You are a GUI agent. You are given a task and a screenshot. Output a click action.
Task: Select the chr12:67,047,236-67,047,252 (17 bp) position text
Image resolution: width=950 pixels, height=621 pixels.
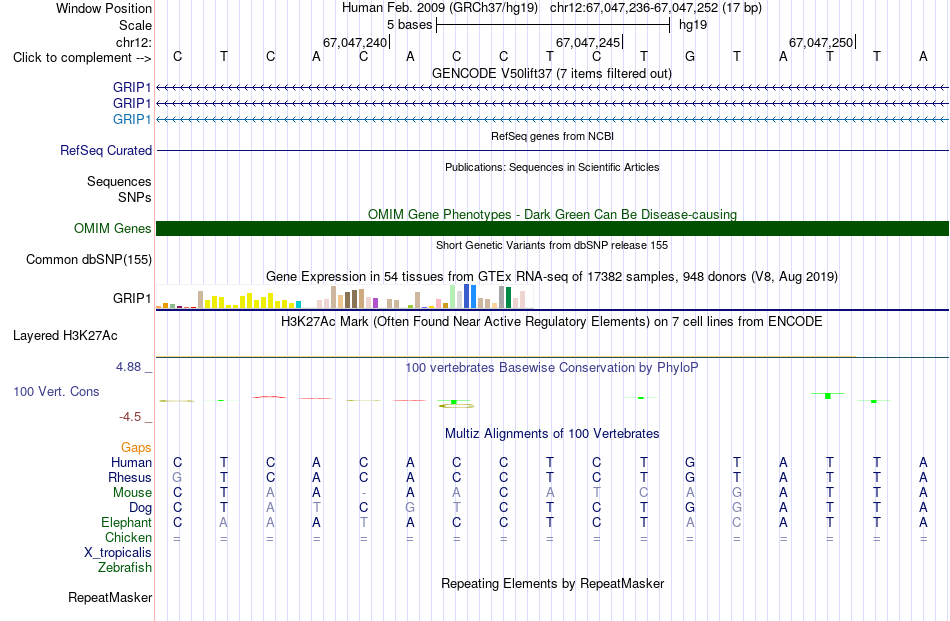click(x=656, y=8)
